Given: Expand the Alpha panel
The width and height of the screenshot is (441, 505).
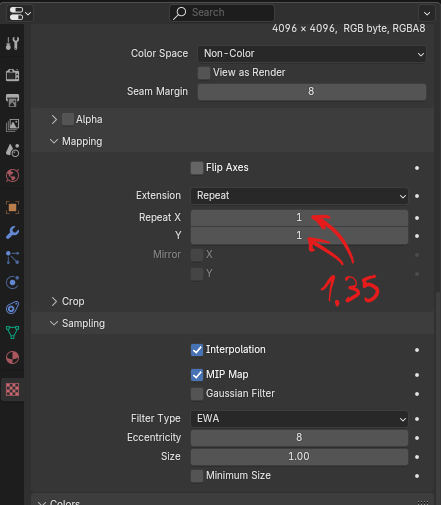Looking at the screenshot, I should pos(54,119).
